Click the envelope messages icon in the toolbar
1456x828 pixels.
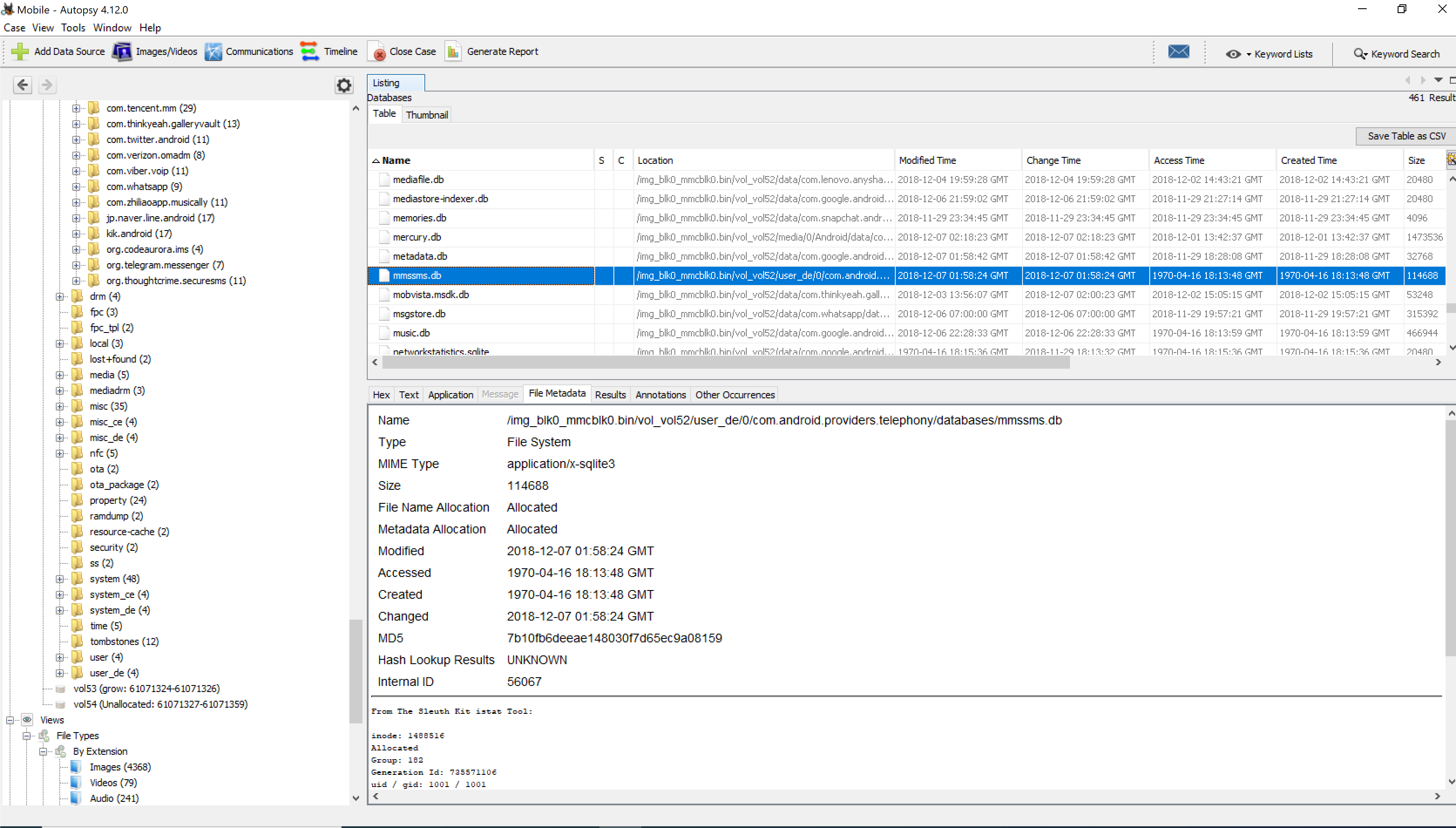[x=1178, y=52]
